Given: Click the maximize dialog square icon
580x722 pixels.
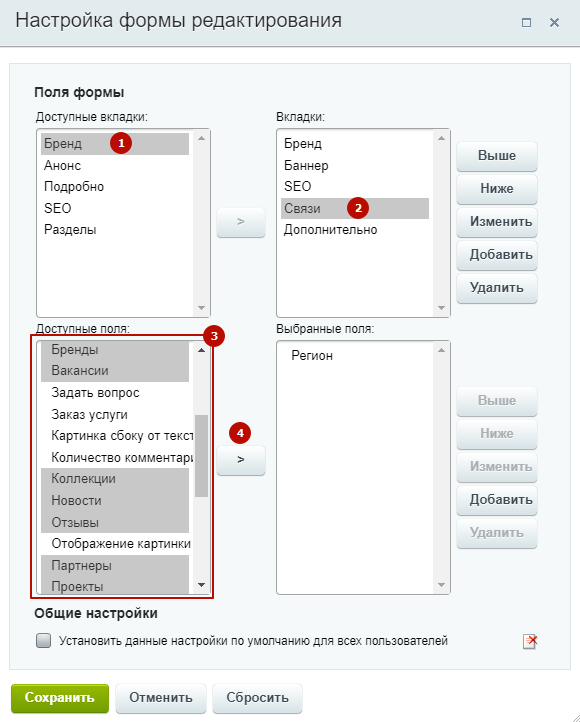Looking at the screenshot, I should point(526,22).
